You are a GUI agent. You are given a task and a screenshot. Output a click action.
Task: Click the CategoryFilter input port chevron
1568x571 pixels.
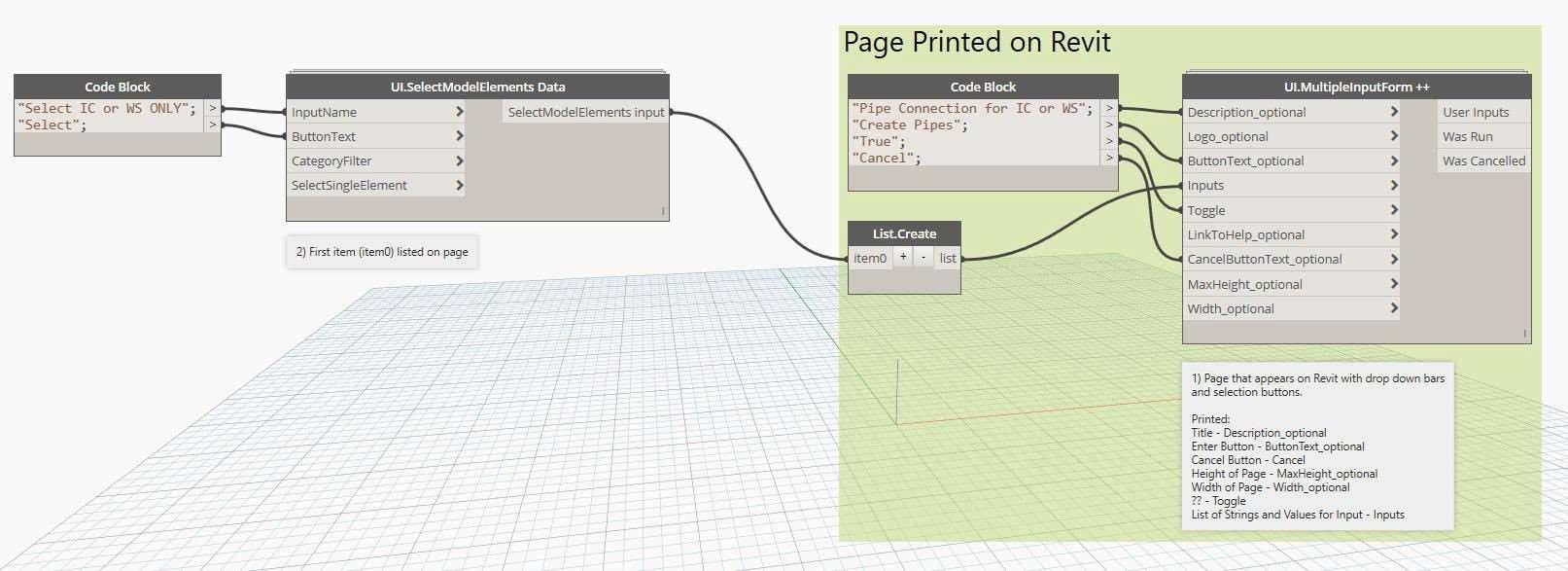click(460, 161)
